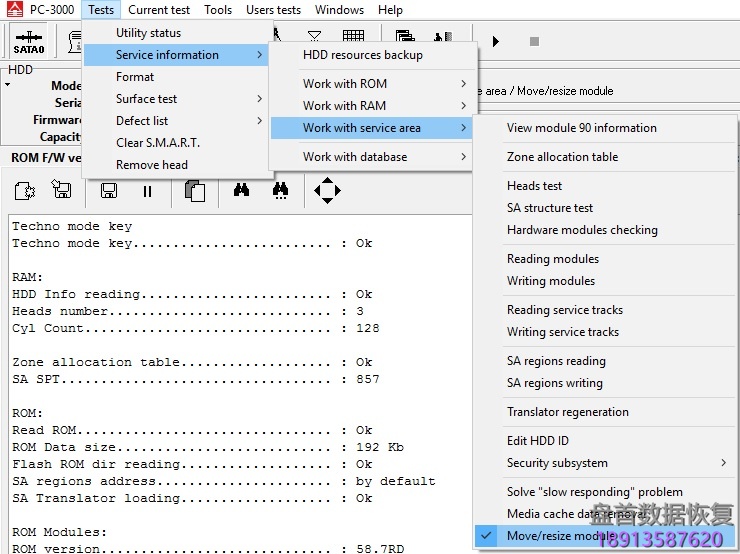
Task: Click the save log floppy disk icon
Action: [109, 190]
